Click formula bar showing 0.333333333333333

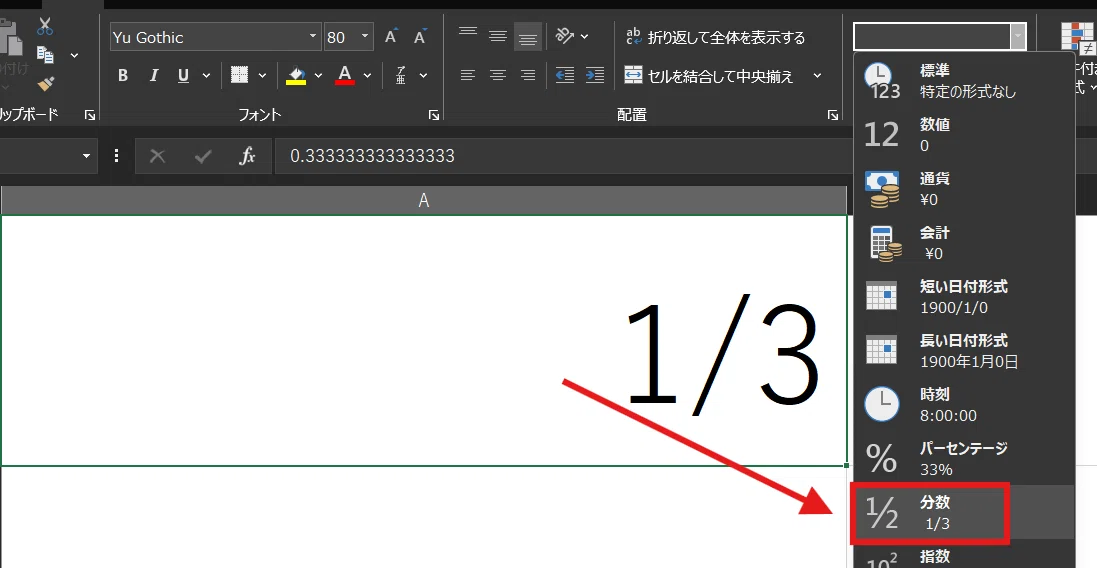click(563, 156)
